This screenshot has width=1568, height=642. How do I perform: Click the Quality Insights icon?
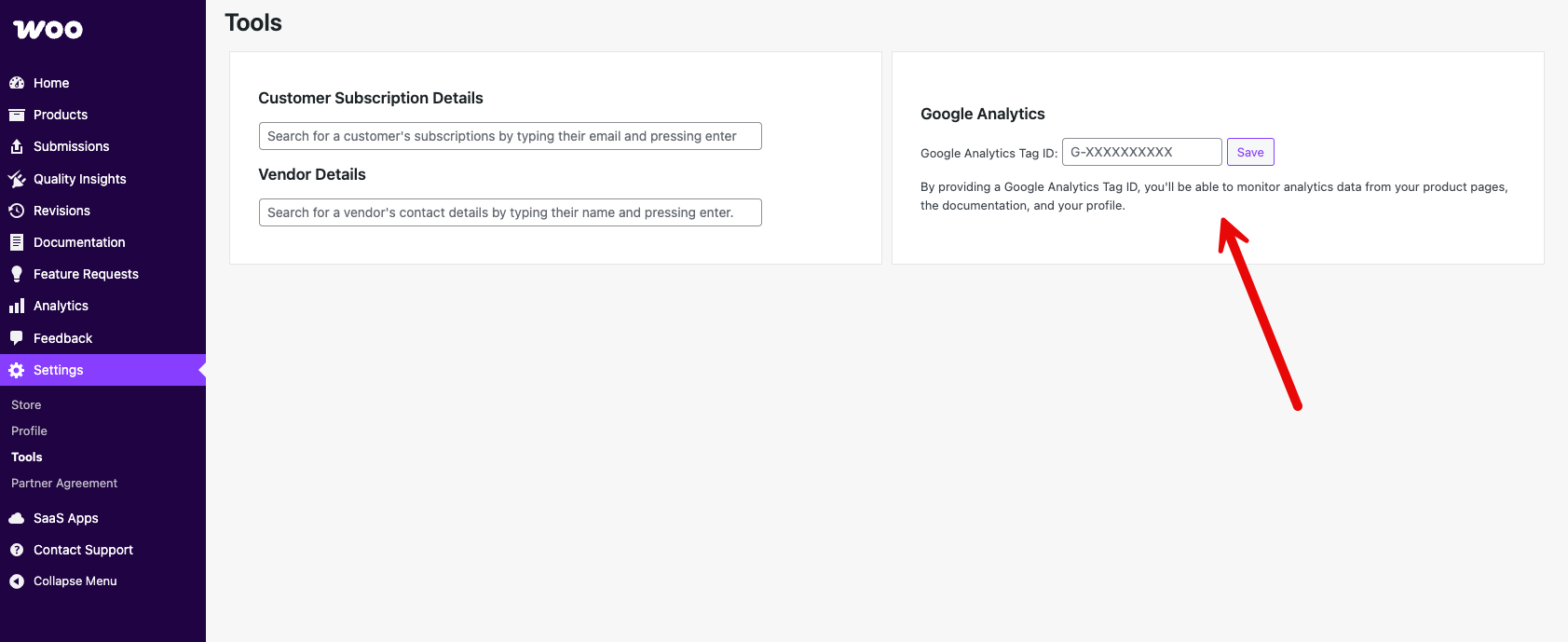click(x=17, y=179)
